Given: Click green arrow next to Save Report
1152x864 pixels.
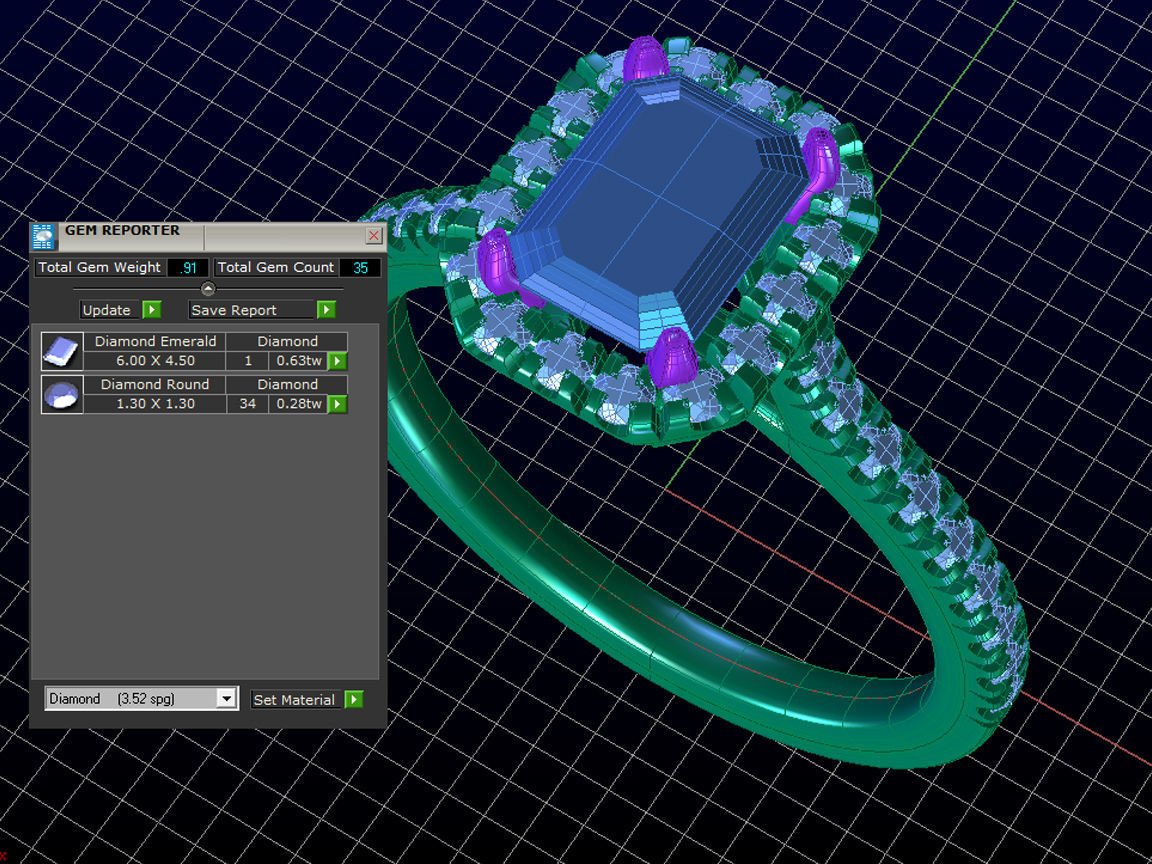Looking at the screenshot, I should tap(326, 310).
